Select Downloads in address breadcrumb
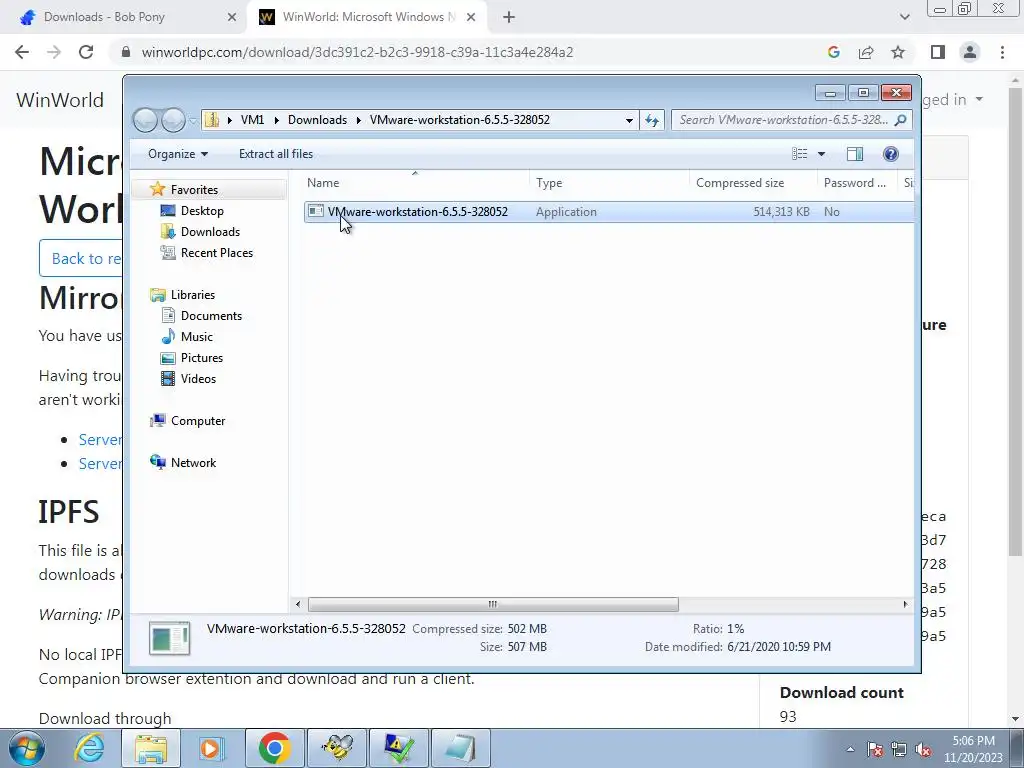Image resolution: width=1024 pixels, height=768 pixels. coord(317,120)
